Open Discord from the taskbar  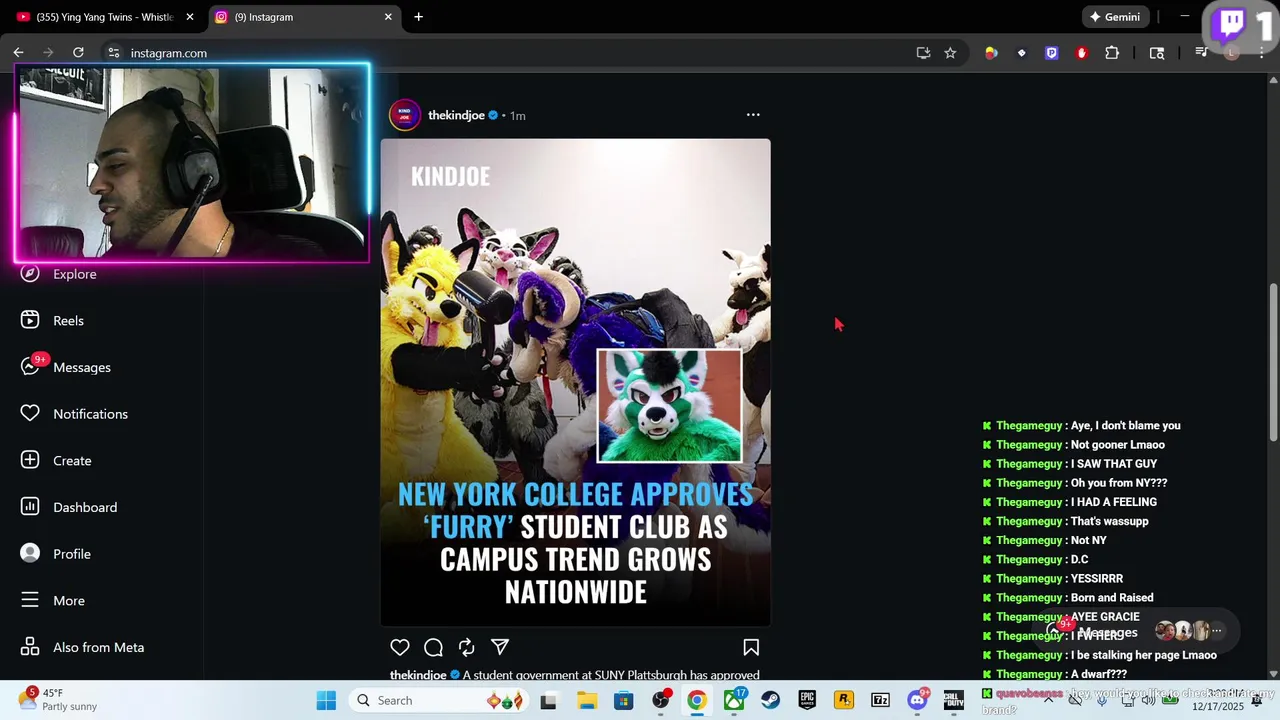click(x=917, y=700)
